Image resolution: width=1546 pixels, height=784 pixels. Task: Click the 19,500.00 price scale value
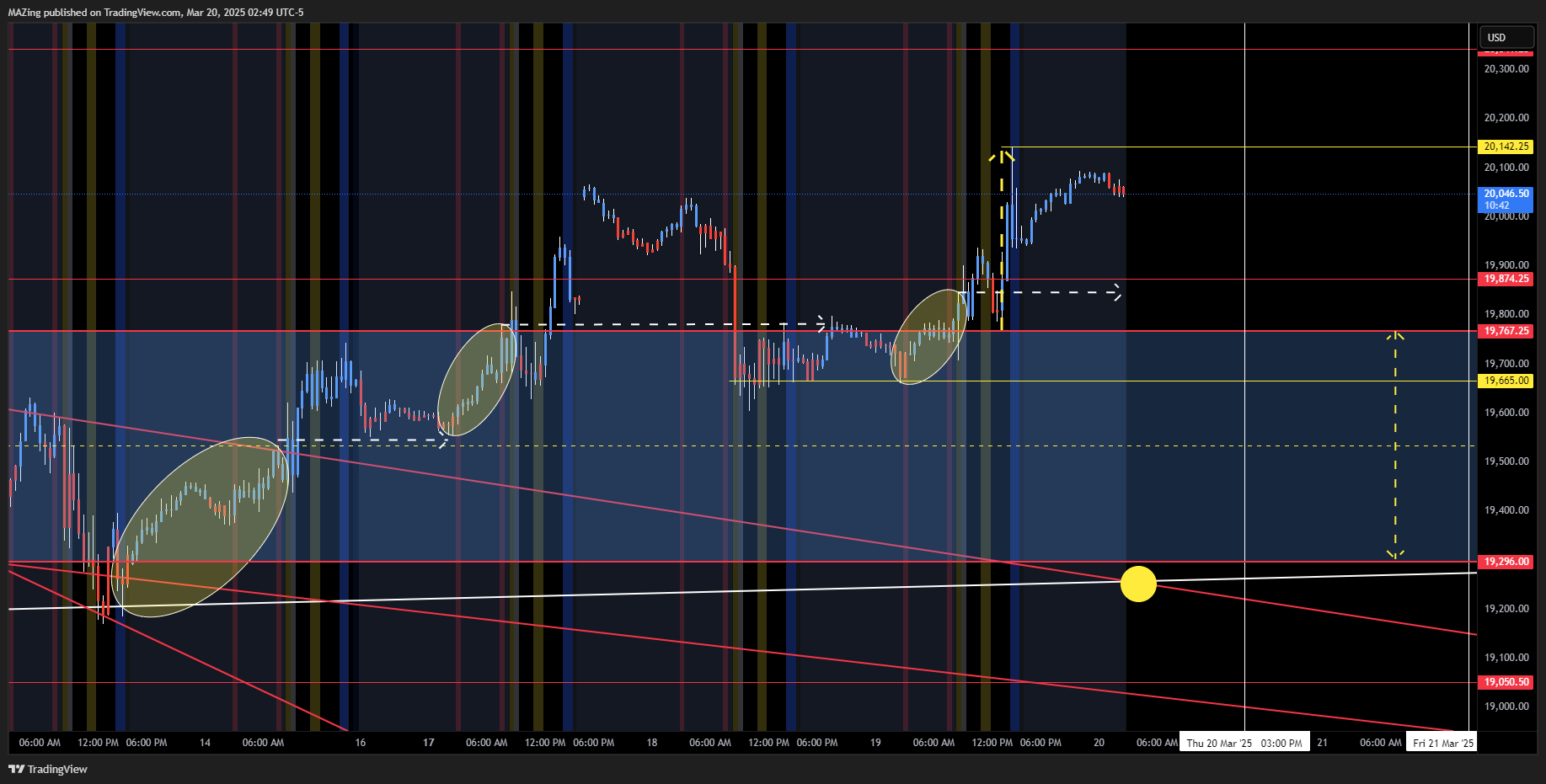(x=1506, y=461)
